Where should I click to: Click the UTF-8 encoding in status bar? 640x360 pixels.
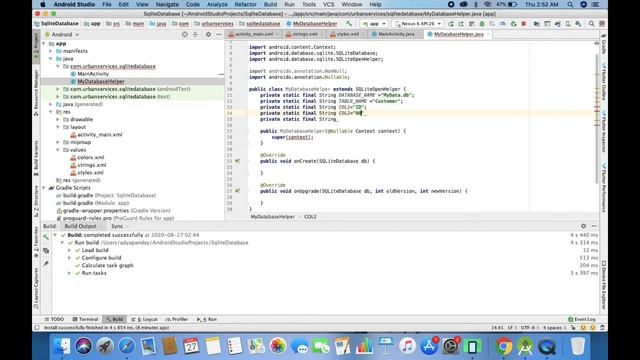click(529, 327)
